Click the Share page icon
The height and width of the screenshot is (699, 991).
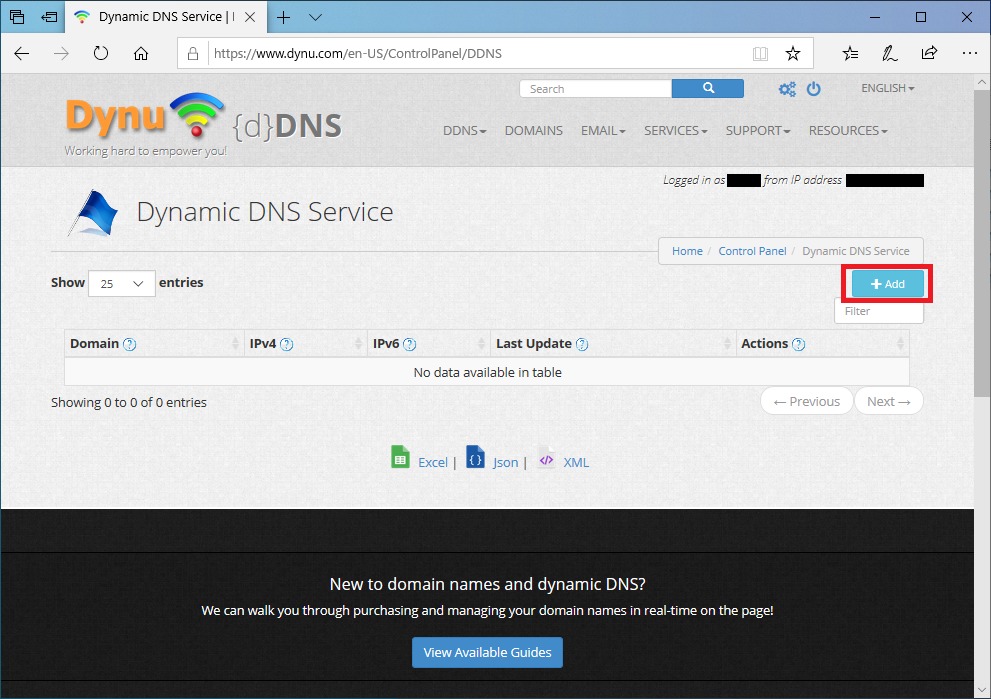[x=929, y=53]
